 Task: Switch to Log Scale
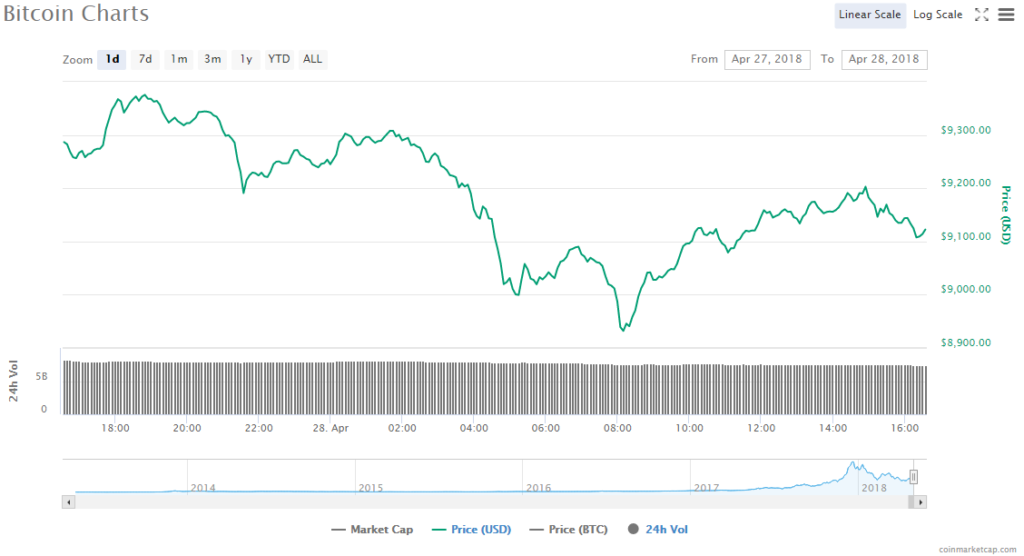(938, 14)
